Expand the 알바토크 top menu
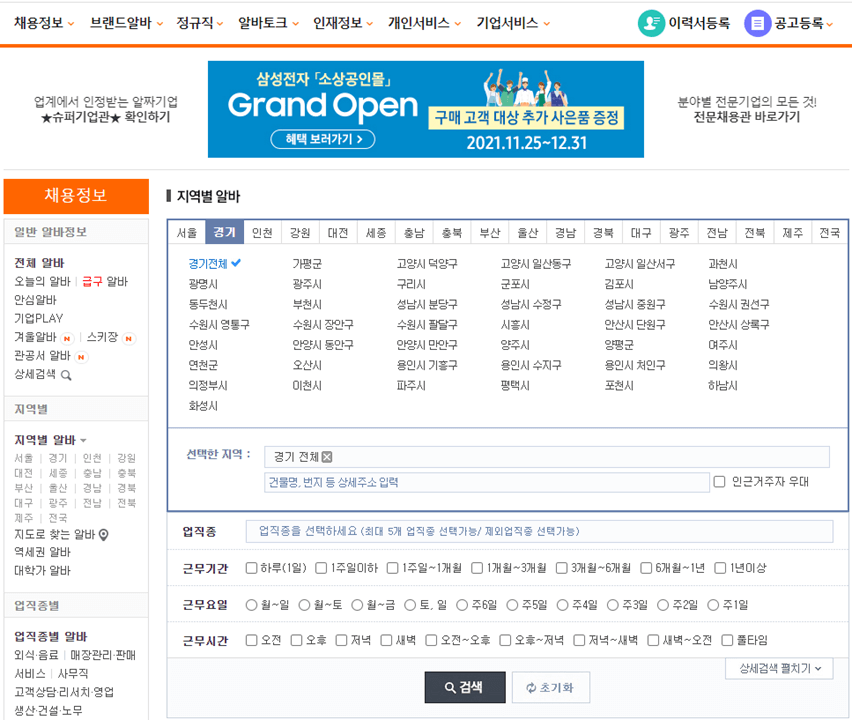 268,23
